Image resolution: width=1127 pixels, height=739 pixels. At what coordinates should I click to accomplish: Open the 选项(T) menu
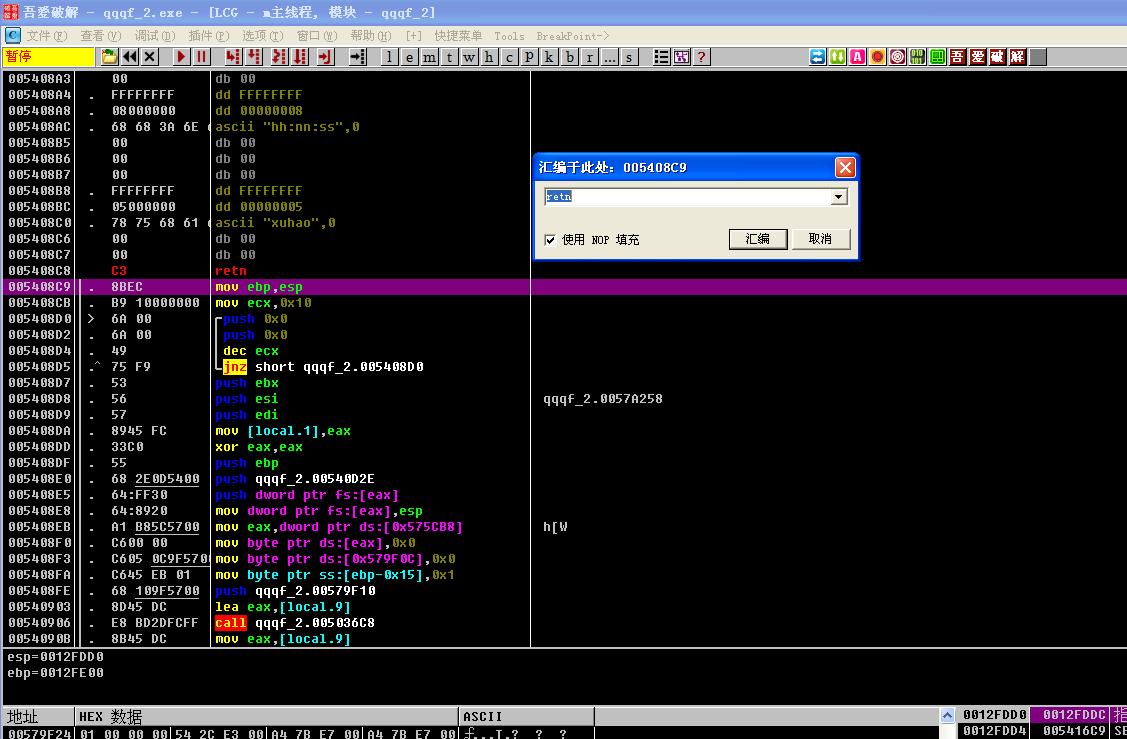click(262, 35)
